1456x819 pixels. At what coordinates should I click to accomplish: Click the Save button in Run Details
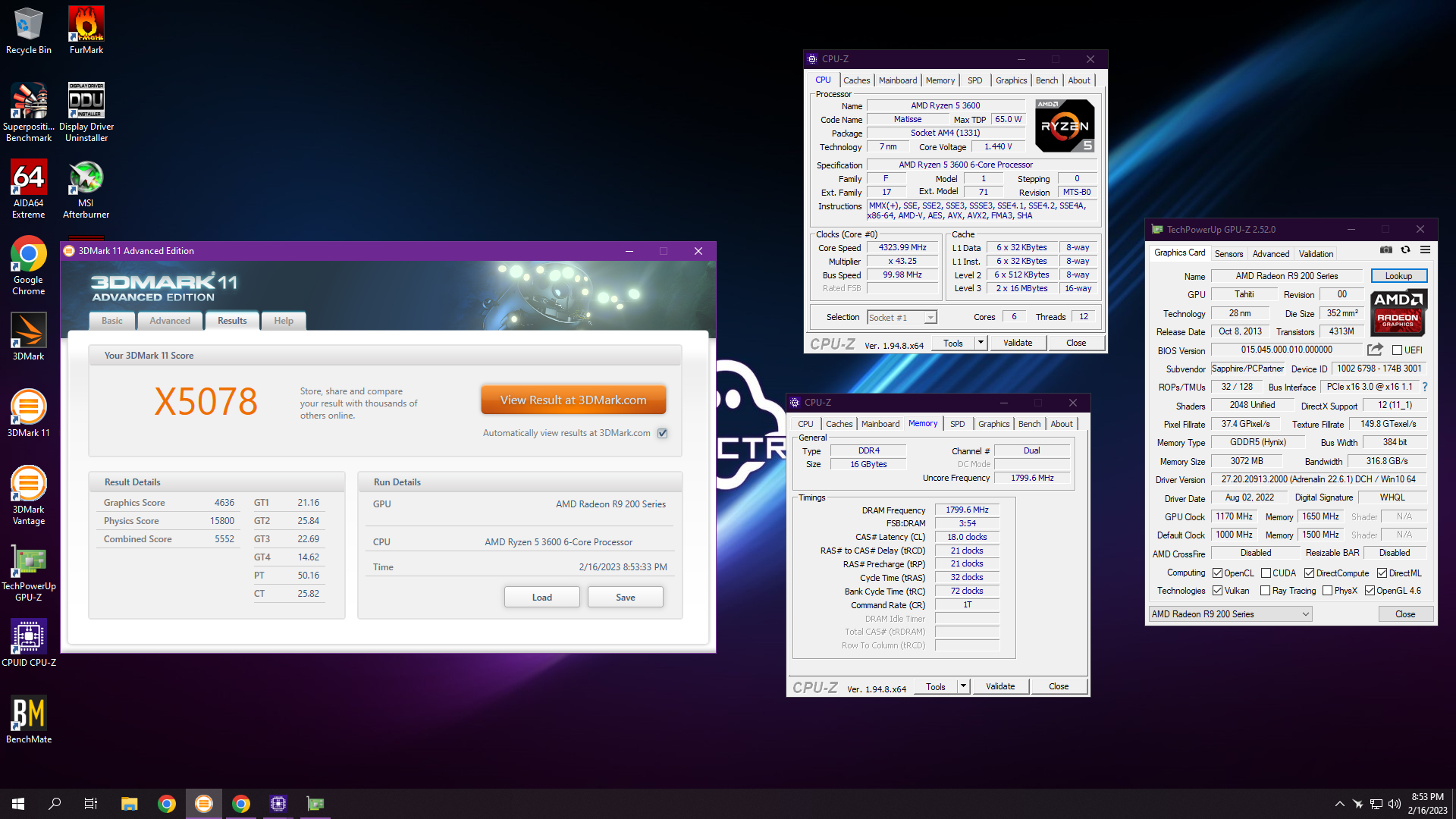(626, 598)
